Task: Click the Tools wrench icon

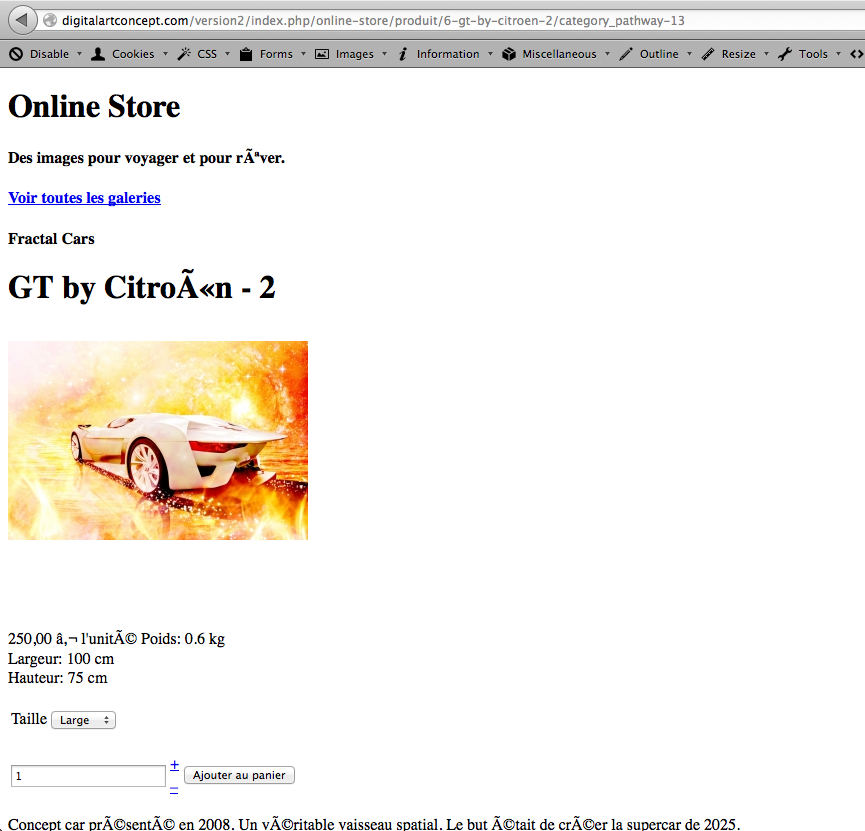Action: 785,54
